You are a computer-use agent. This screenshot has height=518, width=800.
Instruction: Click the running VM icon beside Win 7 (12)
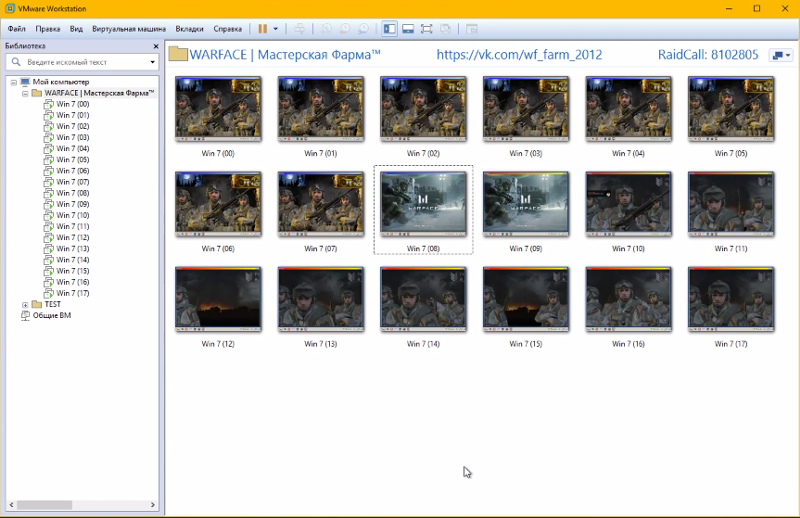click(48, 238)
